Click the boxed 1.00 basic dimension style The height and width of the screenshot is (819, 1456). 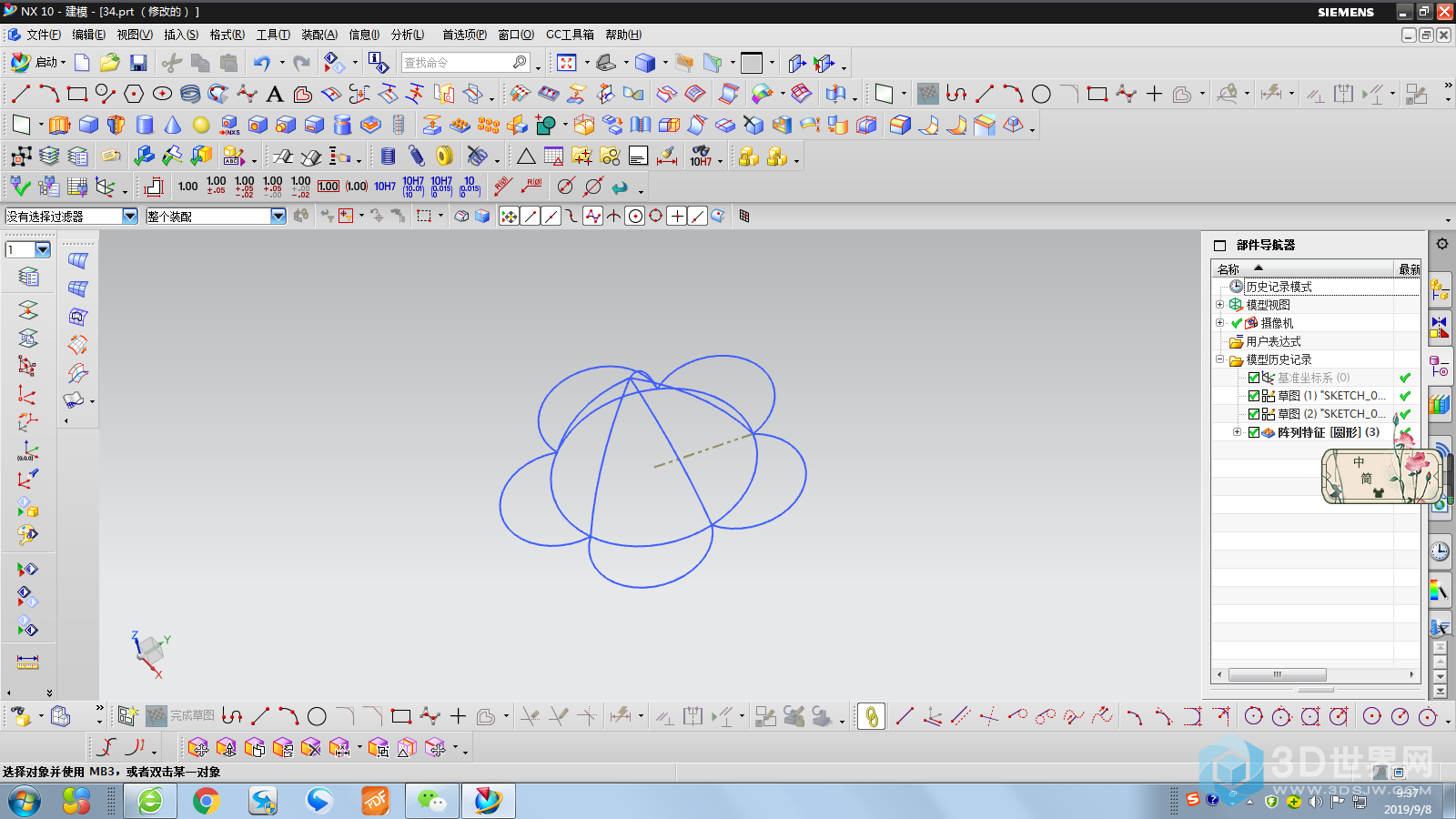pyautogui.click(x=329, y=187)
